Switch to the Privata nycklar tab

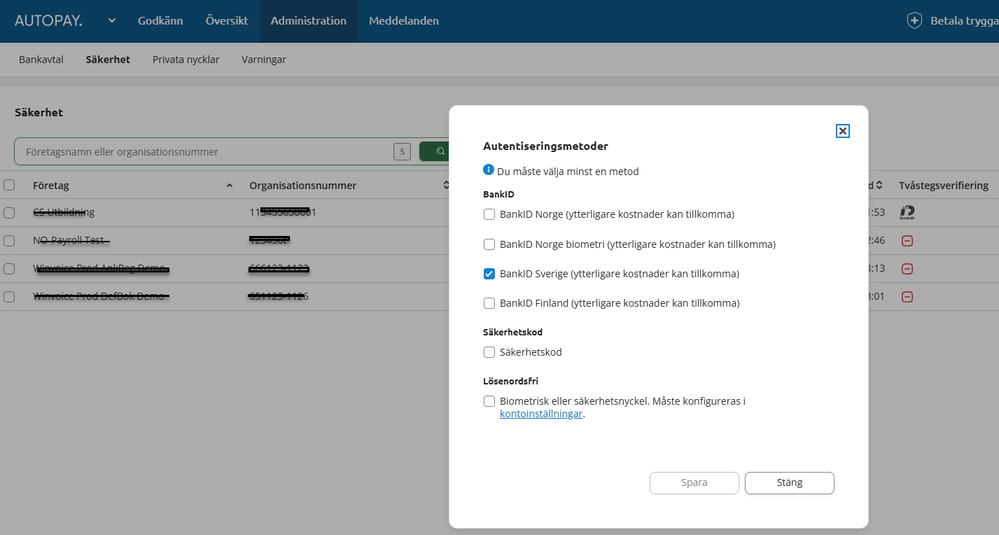[185, 59]
